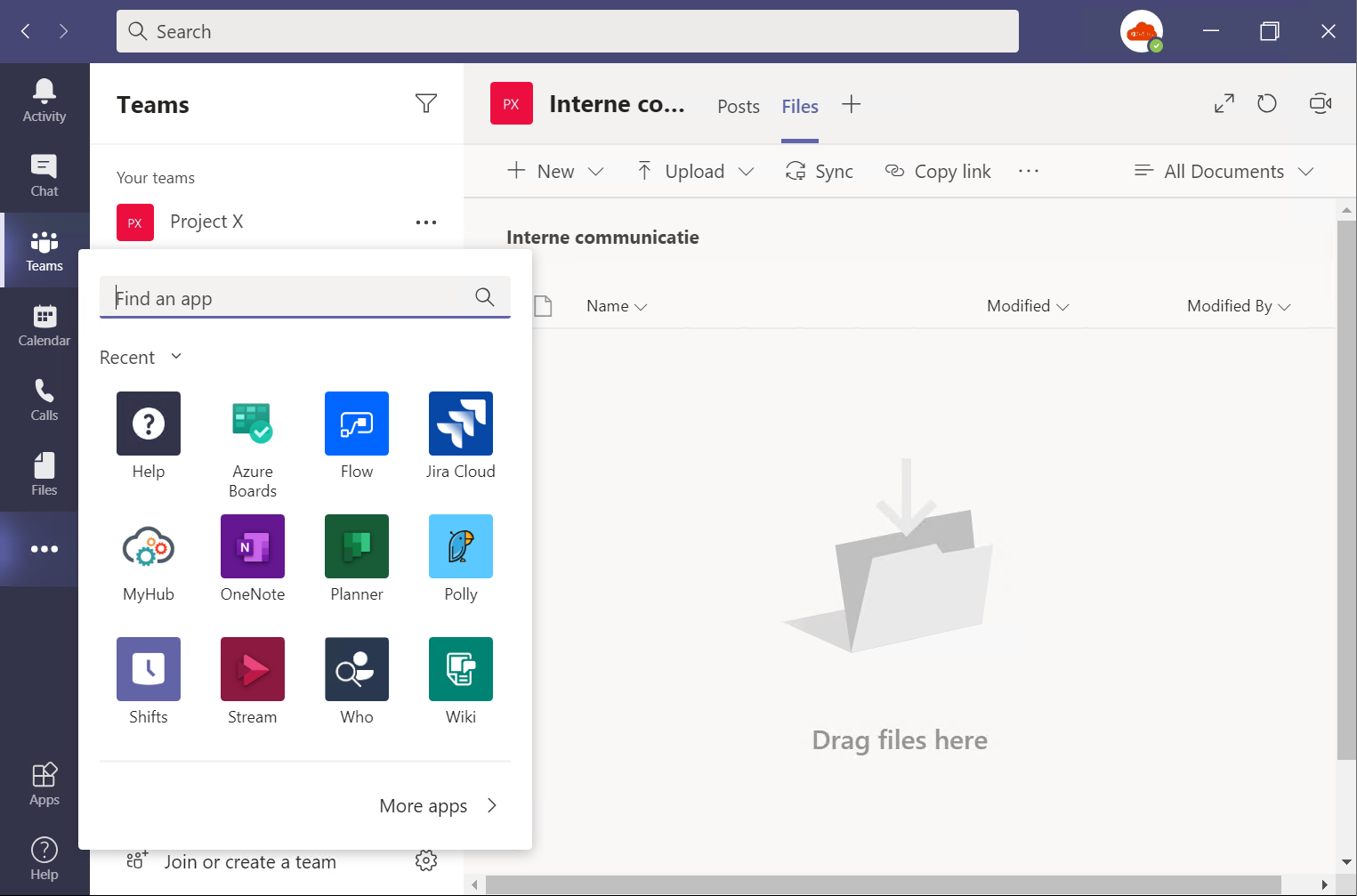Open more options for Project X
The width and height of the screenshot is (1357, 896).
tap(426, 222)
